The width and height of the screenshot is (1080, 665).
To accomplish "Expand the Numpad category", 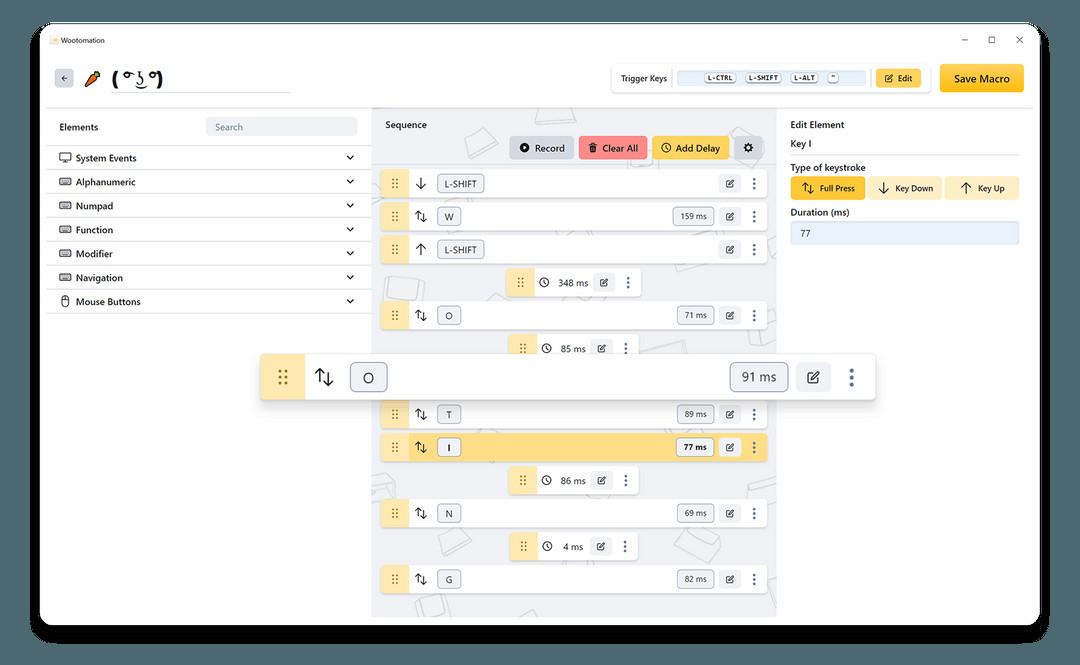I will pos(209,205).
